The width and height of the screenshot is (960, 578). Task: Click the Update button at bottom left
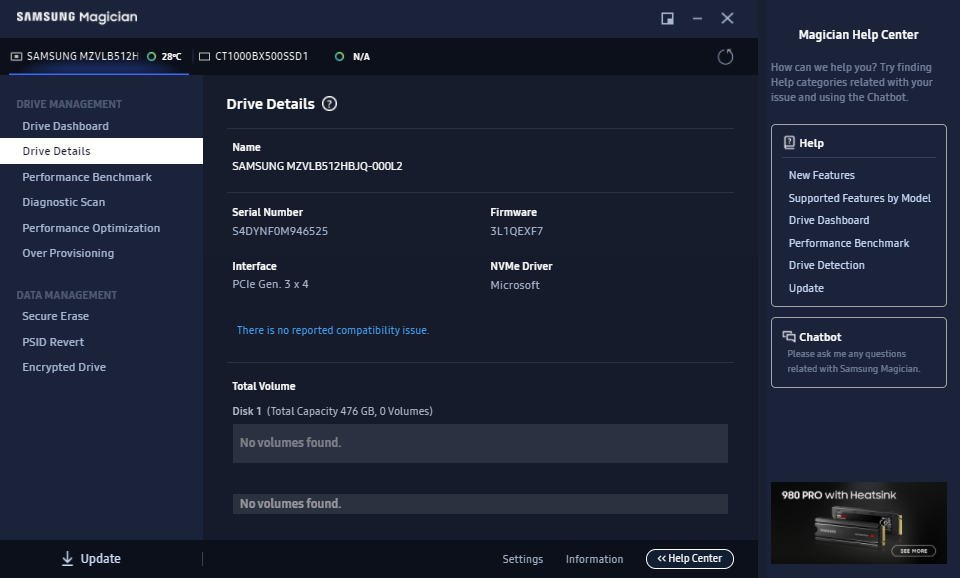[91, 558]
